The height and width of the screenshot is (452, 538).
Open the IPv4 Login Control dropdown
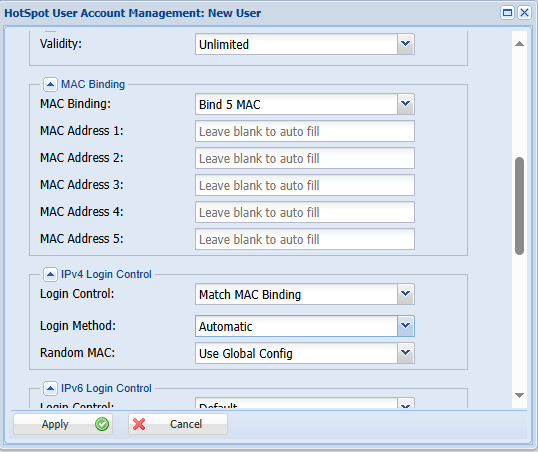(406, 294)
